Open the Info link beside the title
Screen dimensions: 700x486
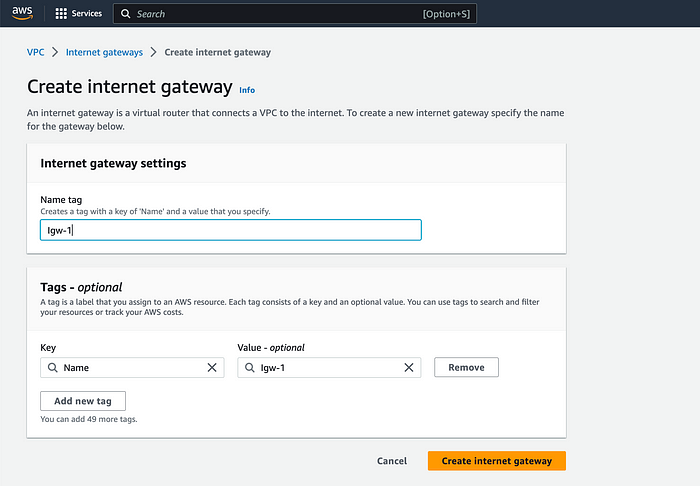point(247,90)
